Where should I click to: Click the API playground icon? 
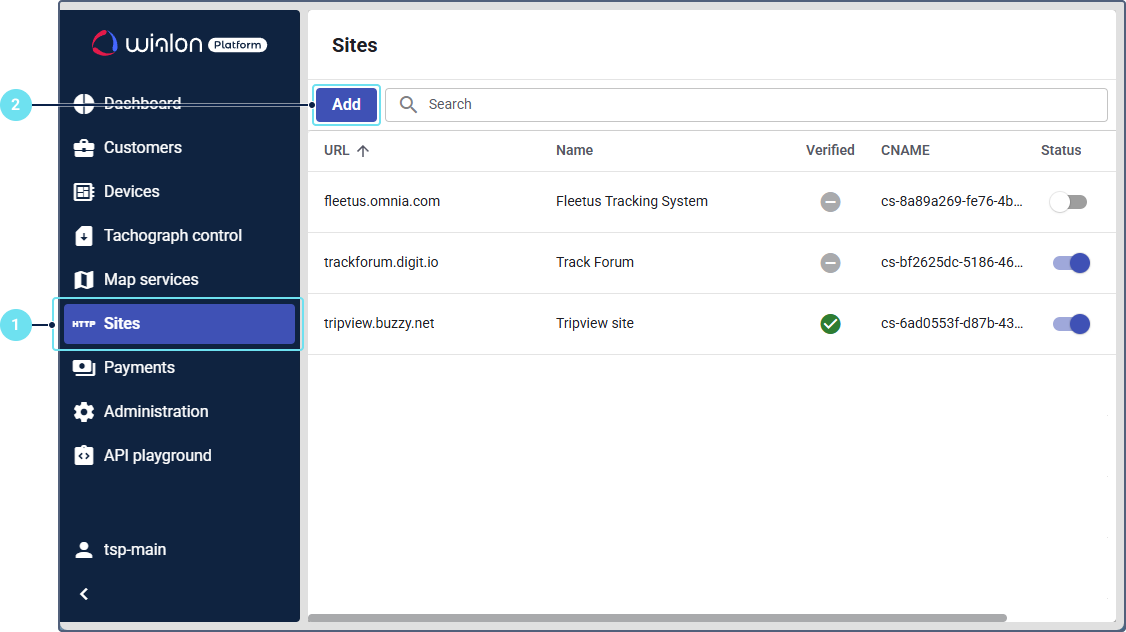(84, 456)
